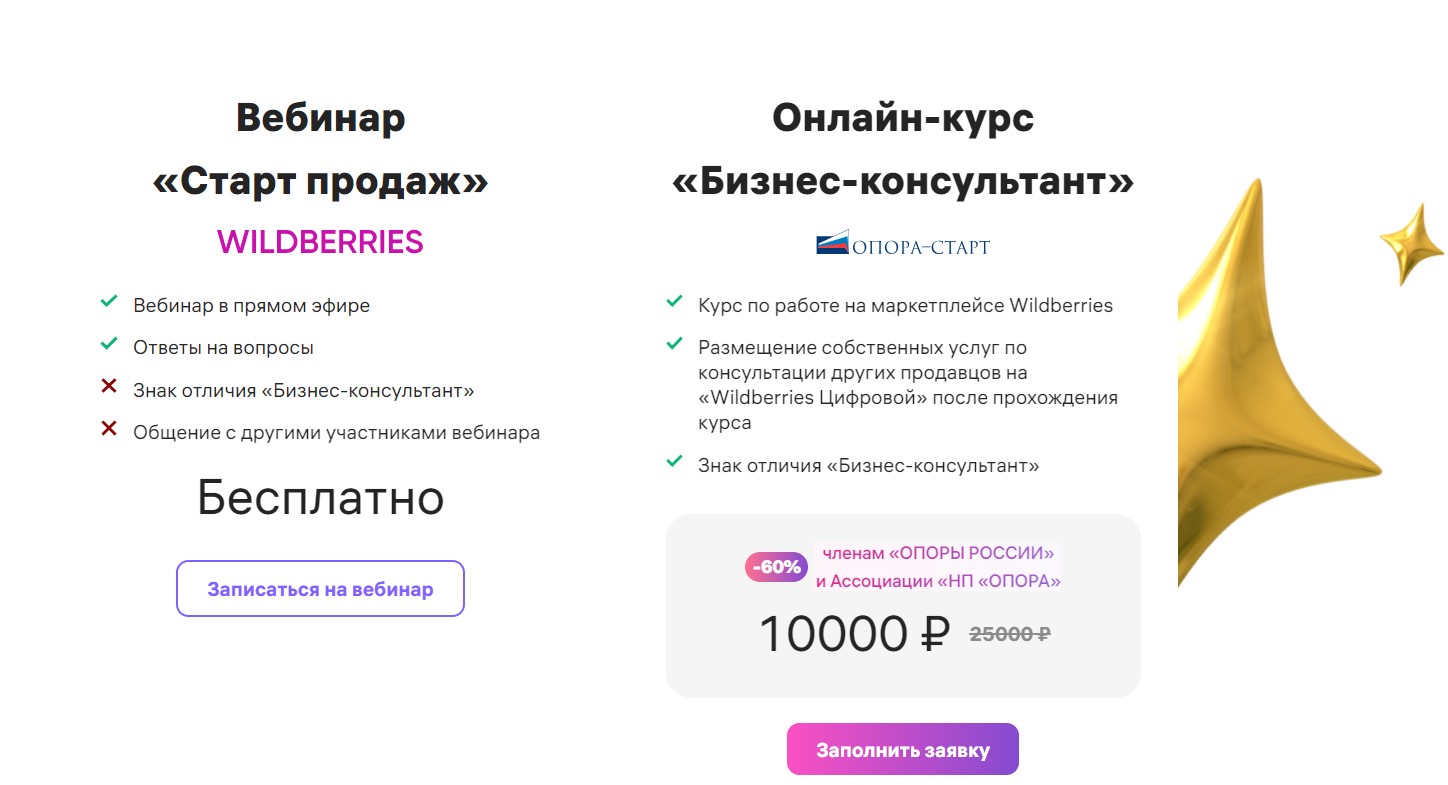Image resolution: width=1448 pixels, height=785 pixels.
Task: Click green checkmark beside Ответы на вопросы
Action: 109,344
